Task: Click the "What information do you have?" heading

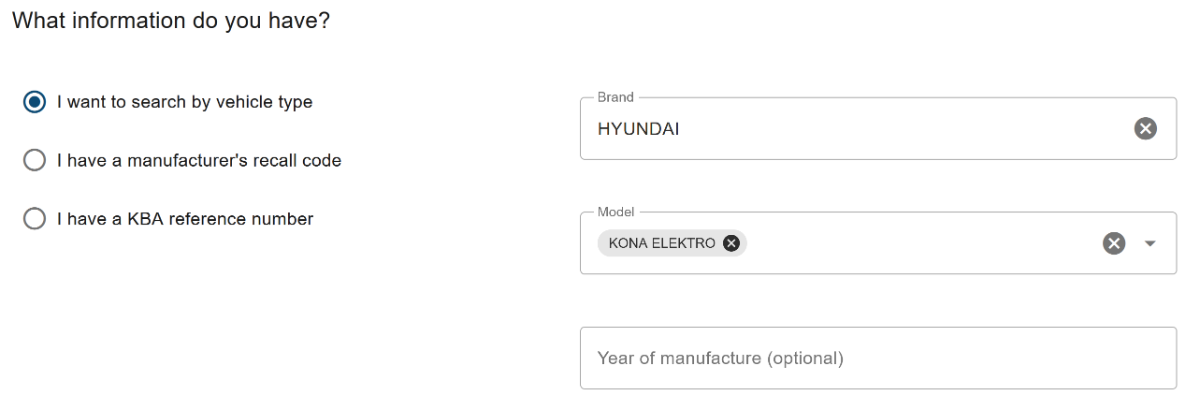Action: pos(170,21)
